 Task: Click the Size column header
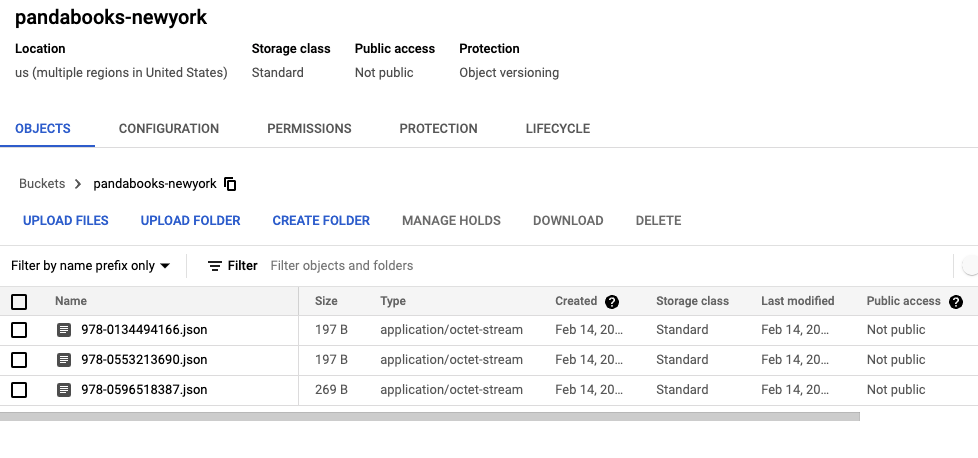(x=326, y=301)
